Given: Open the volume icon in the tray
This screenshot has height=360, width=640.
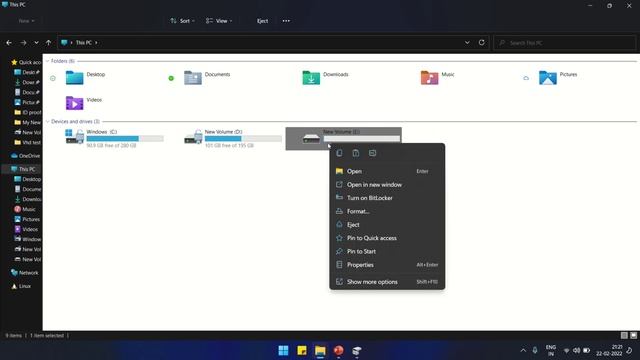Looking at the screenshot, I should coord(576,350).
